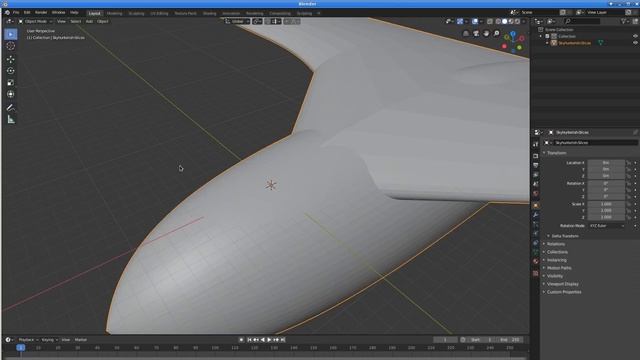Image resolution: width=640 pixels, height=360 pixels.
Task: Click the timeline current frame marker
Action: [x=21, y=348]
